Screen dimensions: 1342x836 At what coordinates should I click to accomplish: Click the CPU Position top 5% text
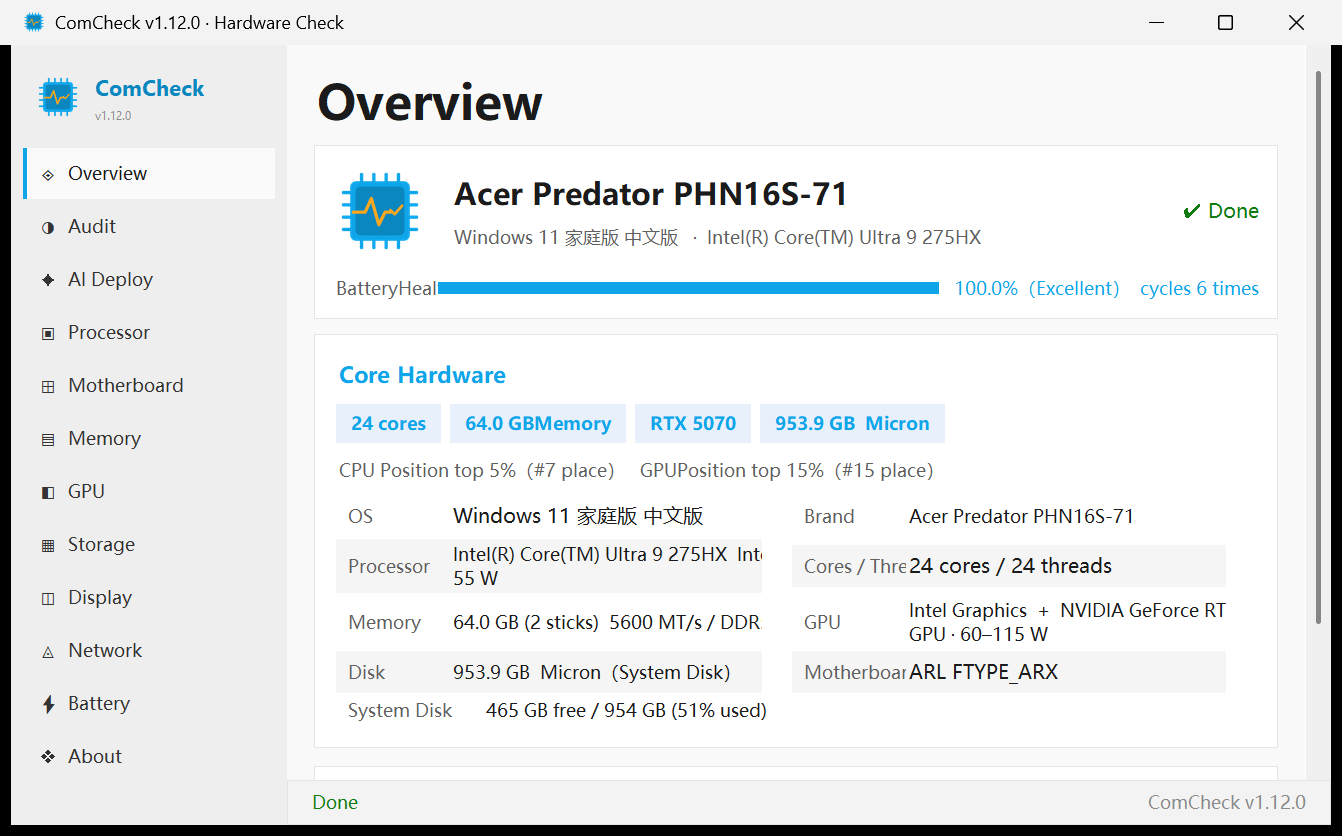tap(476, 470)
